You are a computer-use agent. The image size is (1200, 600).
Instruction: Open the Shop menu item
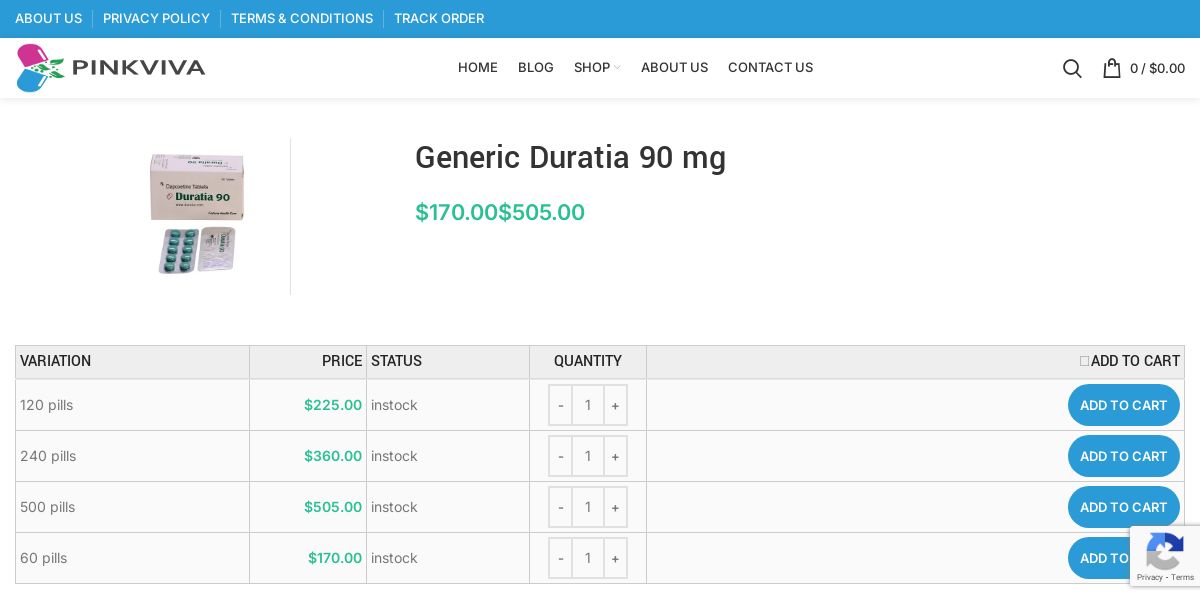592,68
